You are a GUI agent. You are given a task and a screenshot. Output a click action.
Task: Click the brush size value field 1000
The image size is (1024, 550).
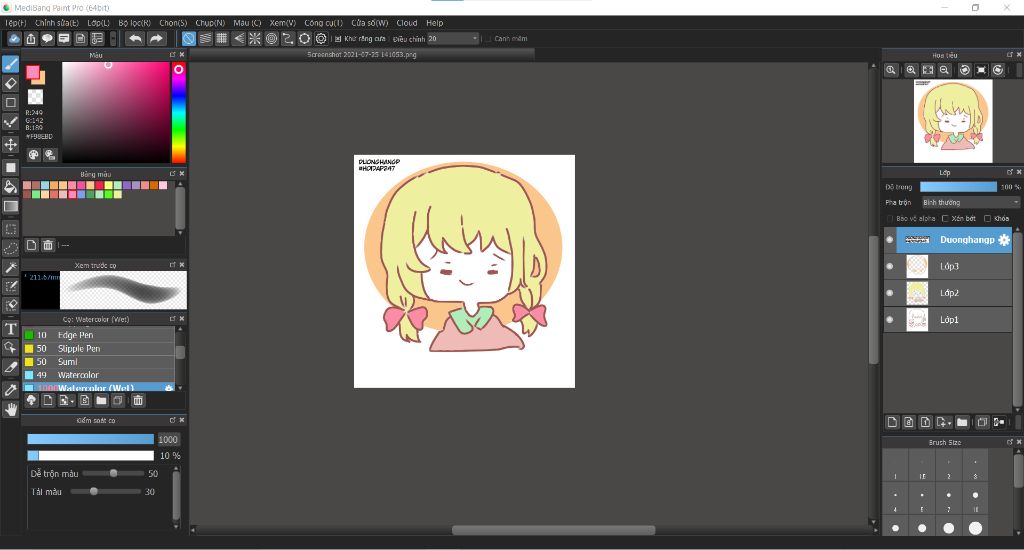168,440
